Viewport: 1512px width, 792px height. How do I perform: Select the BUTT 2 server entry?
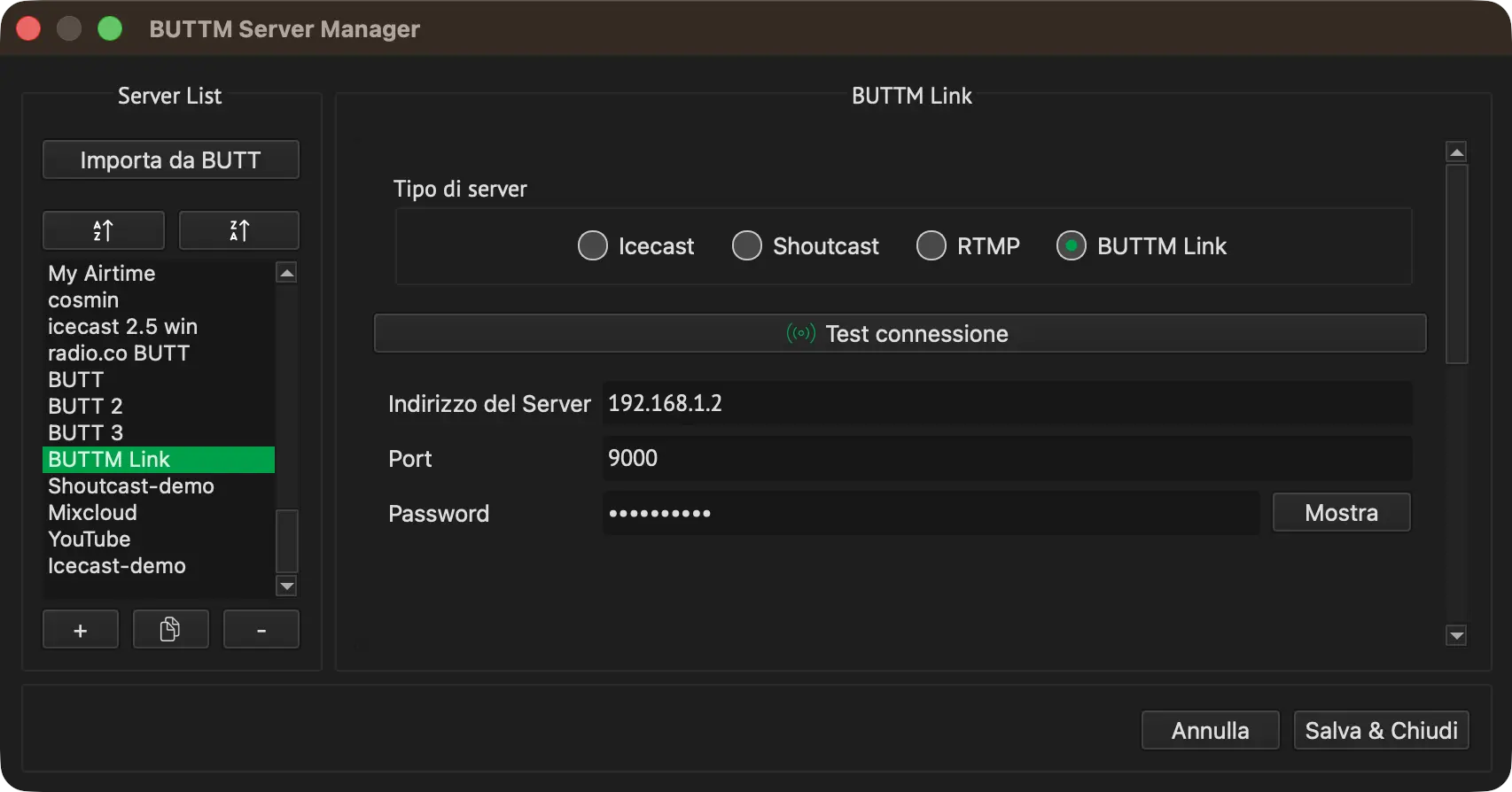[x=159, y=407]
